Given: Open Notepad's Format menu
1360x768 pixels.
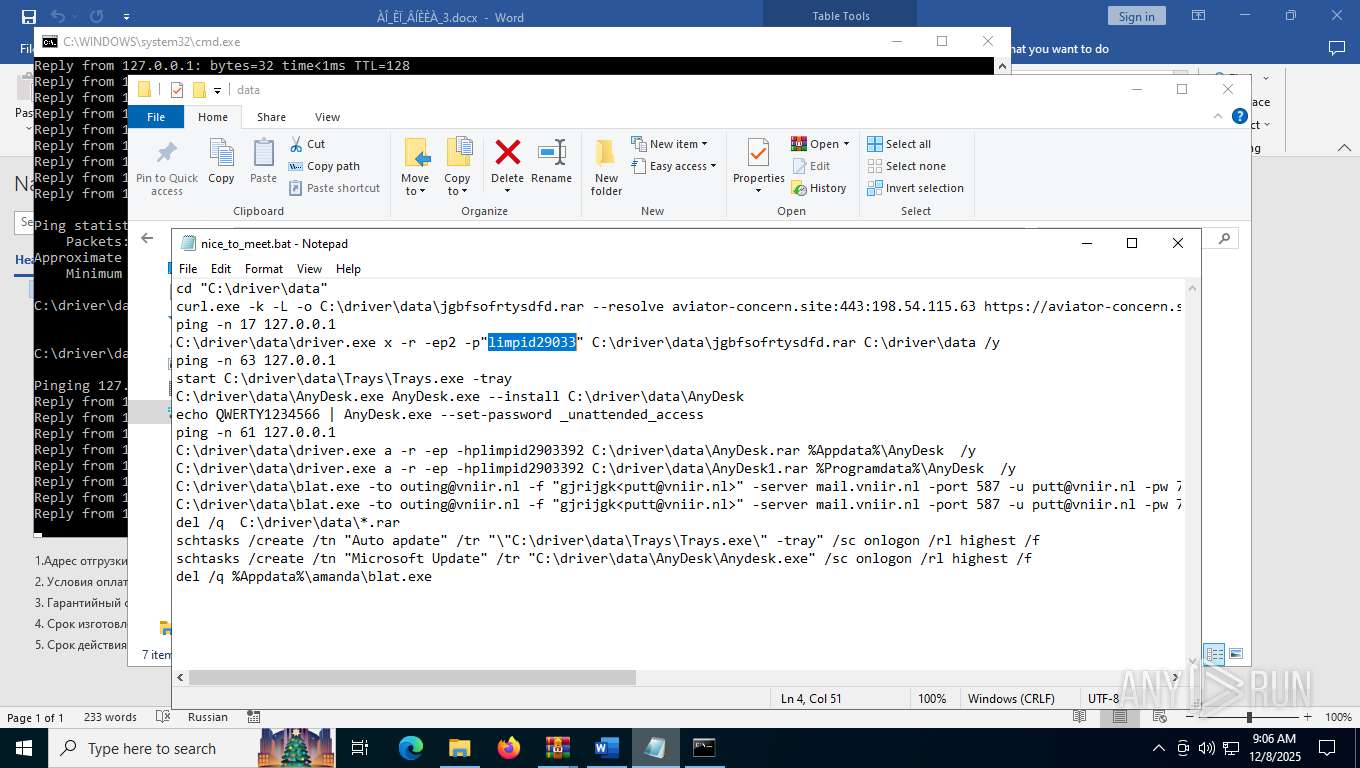Looking at the screenshot, I should coord(264,269).
